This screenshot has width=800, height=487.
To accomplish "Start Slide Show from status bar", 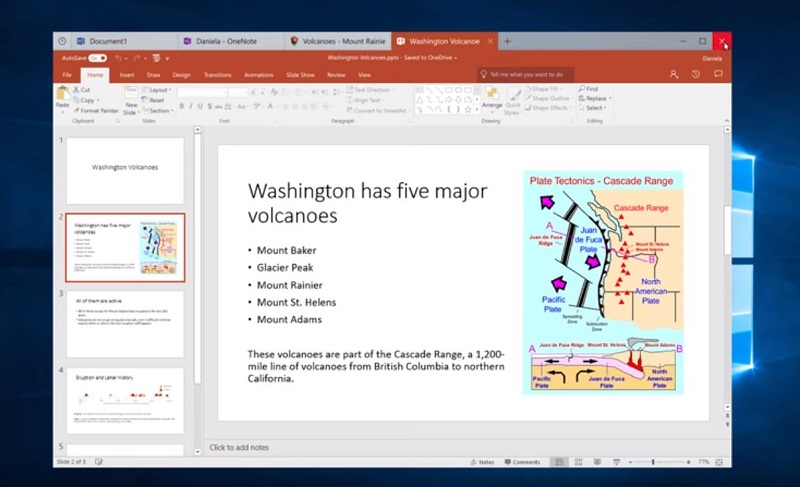I will coord(616,462).
